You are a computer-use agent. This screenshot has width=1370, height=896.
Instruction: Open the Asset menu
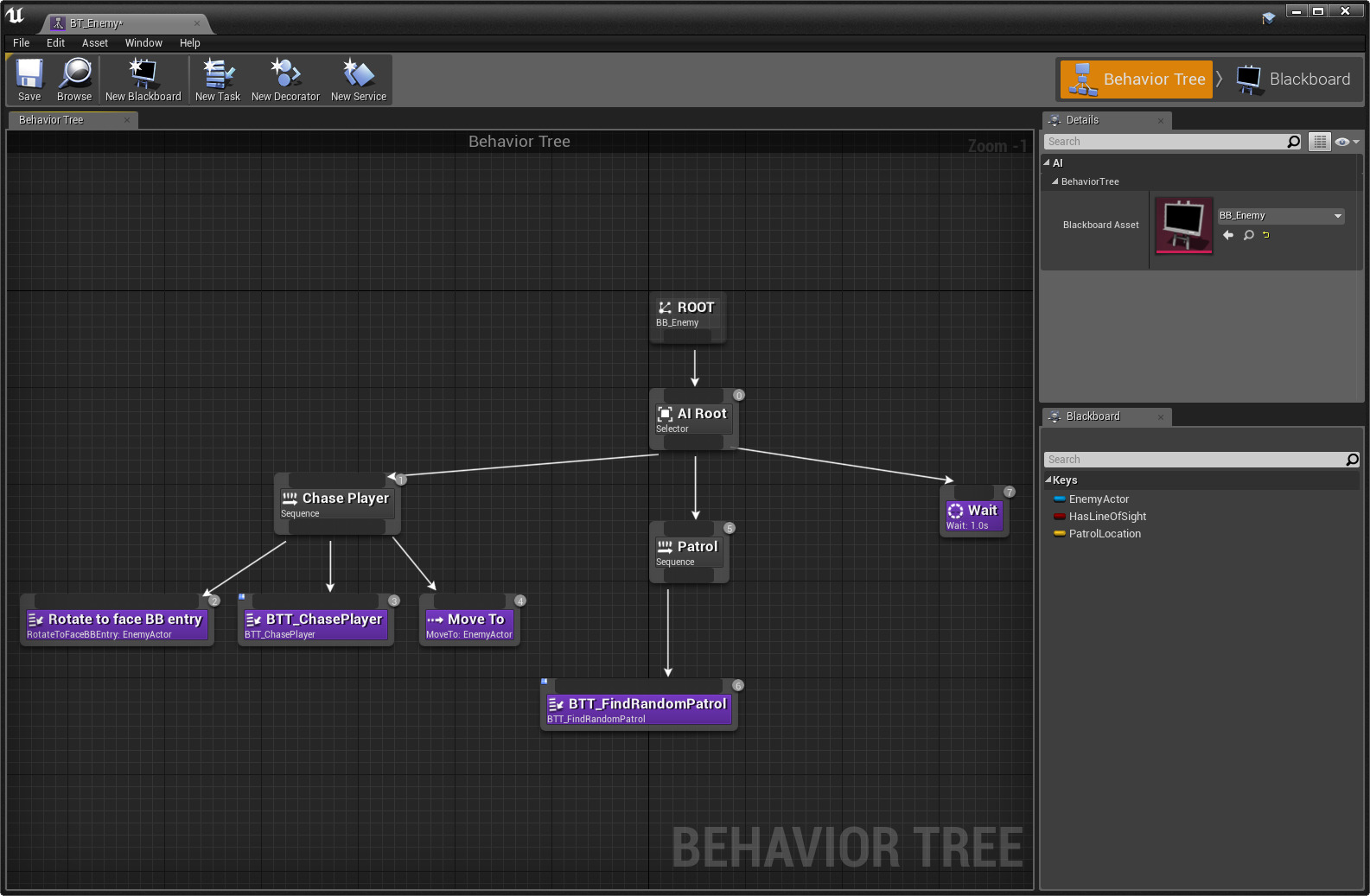point(94,43)
